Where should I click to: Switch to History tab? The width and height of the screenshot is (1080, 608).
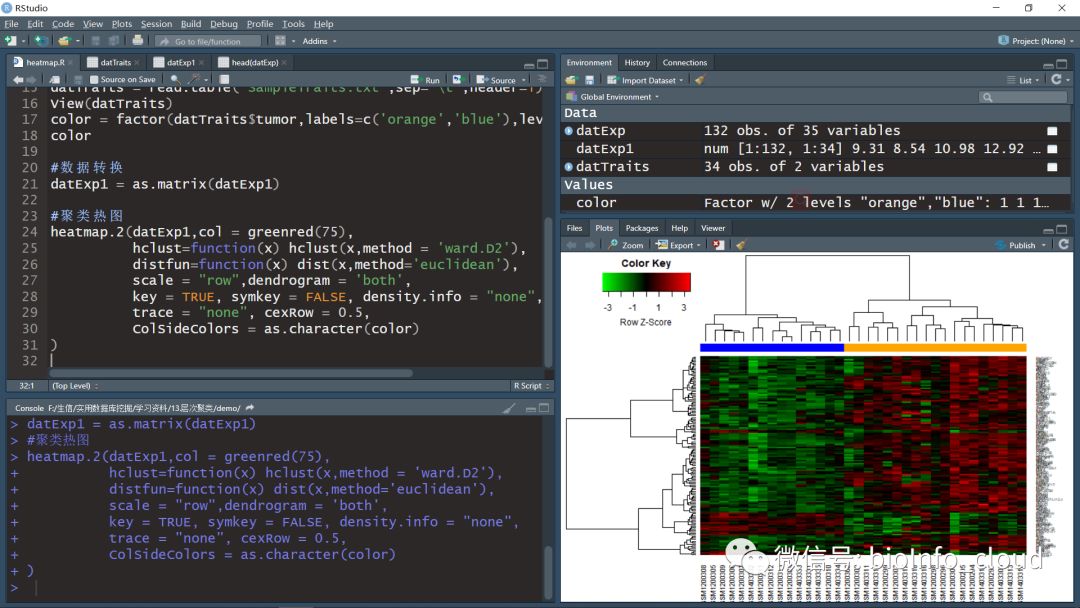coord(637,63)
